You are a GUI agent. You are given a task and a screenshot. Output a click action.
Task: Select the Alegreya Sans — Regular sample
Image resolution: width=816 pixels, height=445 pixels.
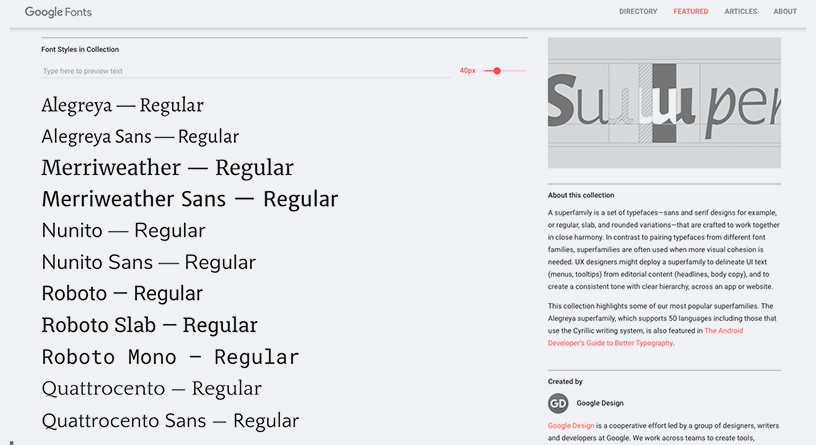pyautogui.click(x=140, y=136)
